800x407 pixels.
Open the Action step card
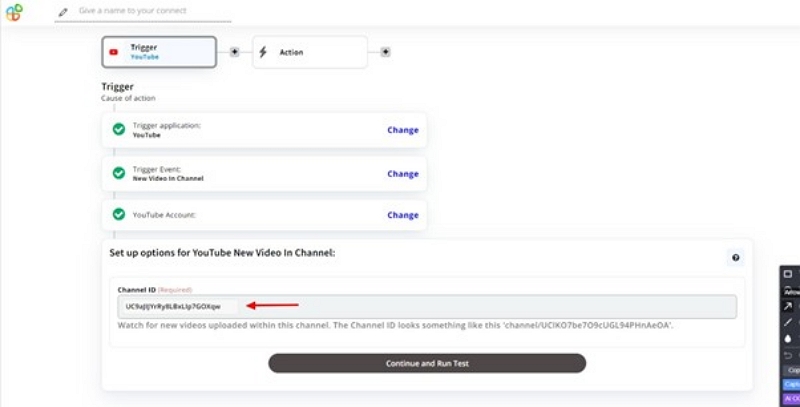coord(310,52)
